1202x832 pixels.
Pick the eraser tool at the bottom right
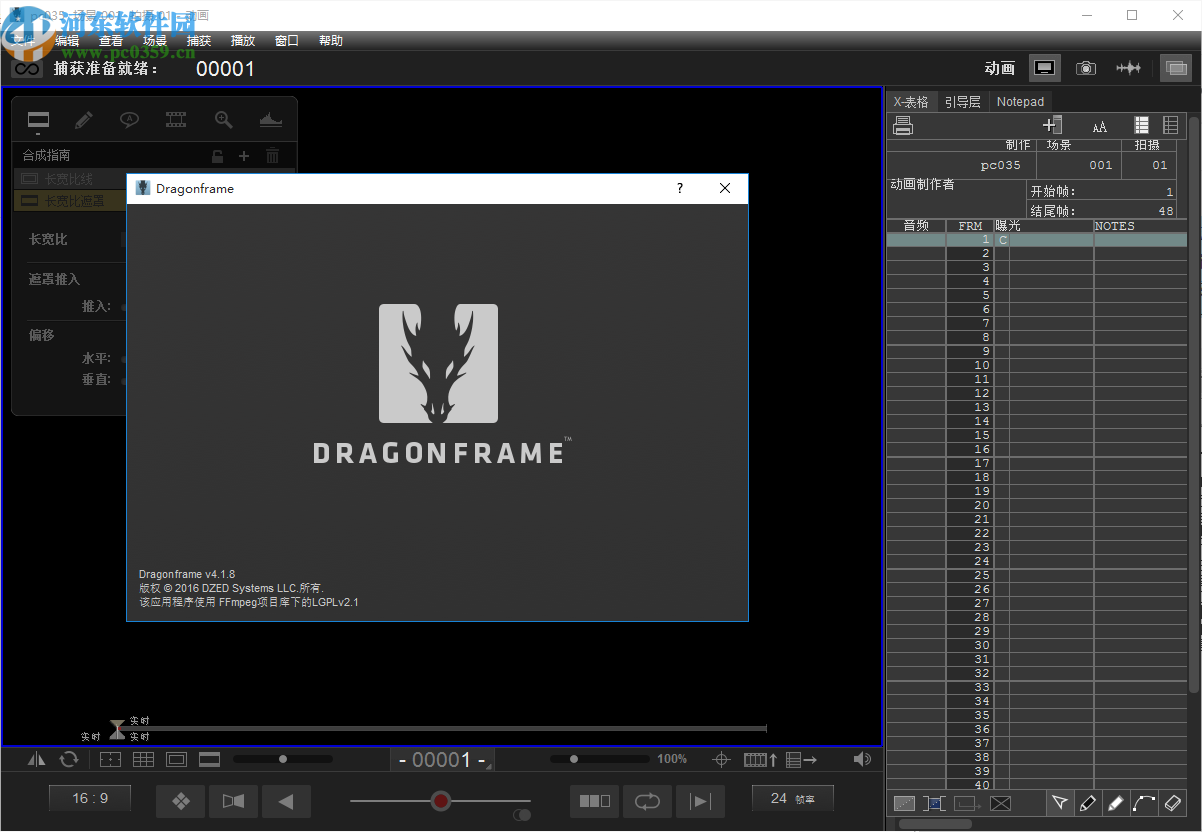point(1173,803)
